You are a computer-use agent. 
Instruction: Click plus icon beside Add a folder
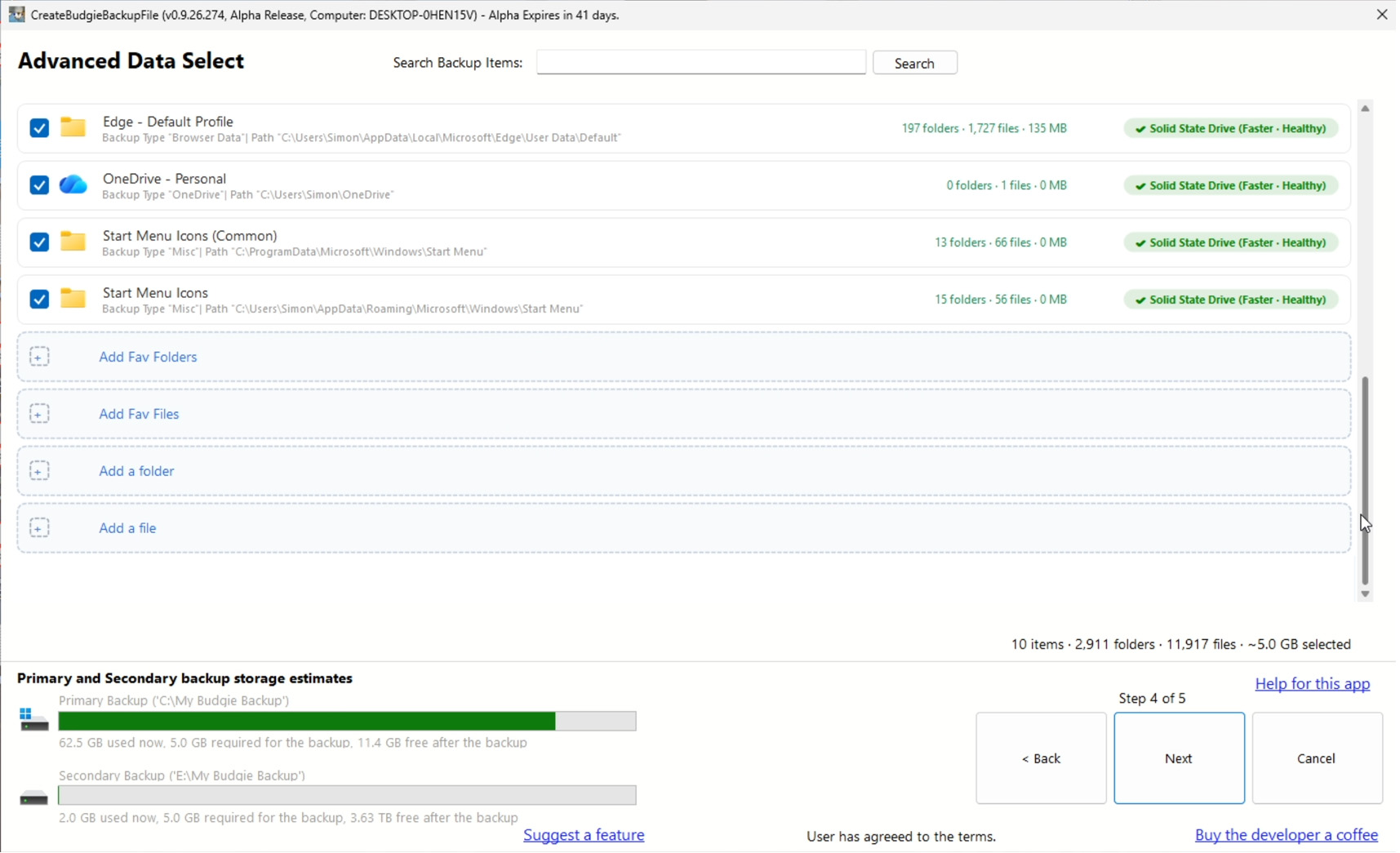(39, 471)
